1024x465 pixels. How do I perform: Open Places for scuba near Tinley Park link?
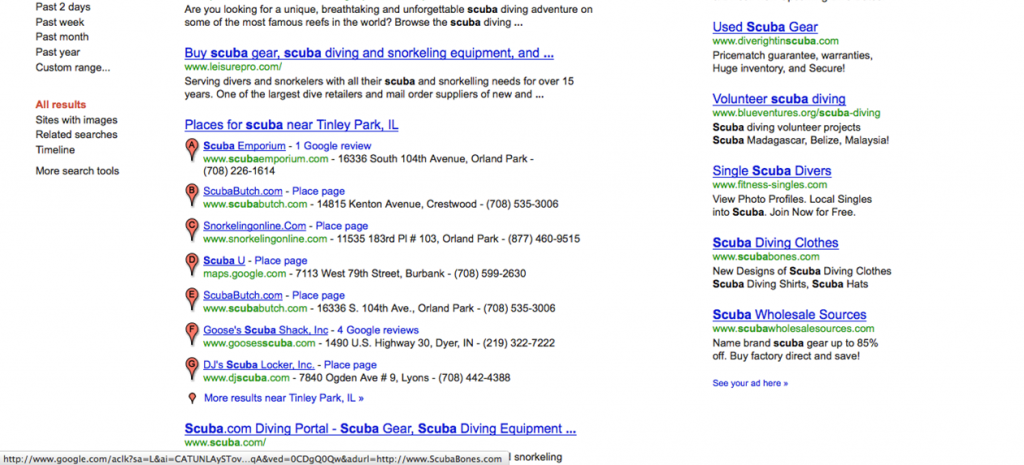(291, 125)
